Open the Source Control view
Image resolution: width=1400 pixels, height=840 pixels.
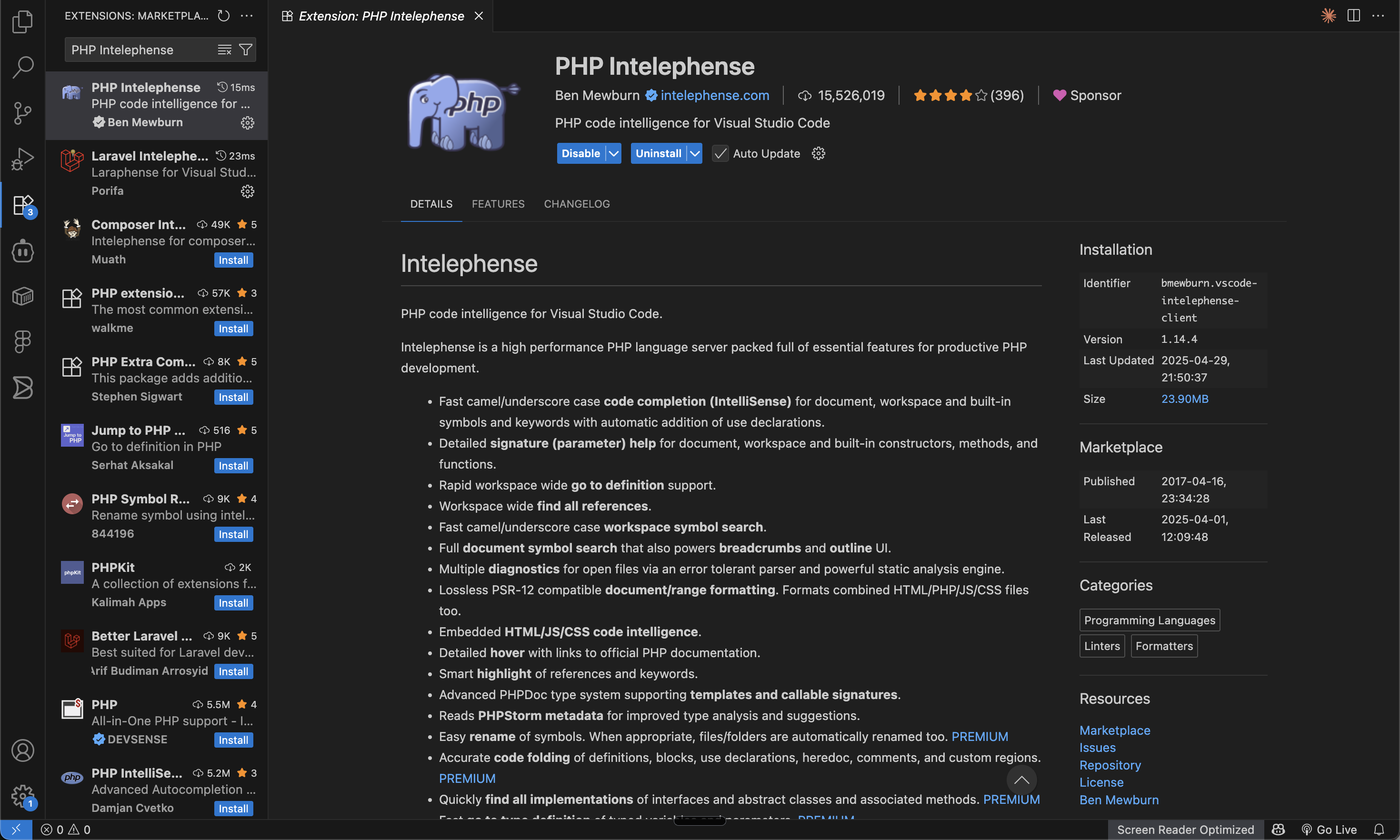pos(22,113)
